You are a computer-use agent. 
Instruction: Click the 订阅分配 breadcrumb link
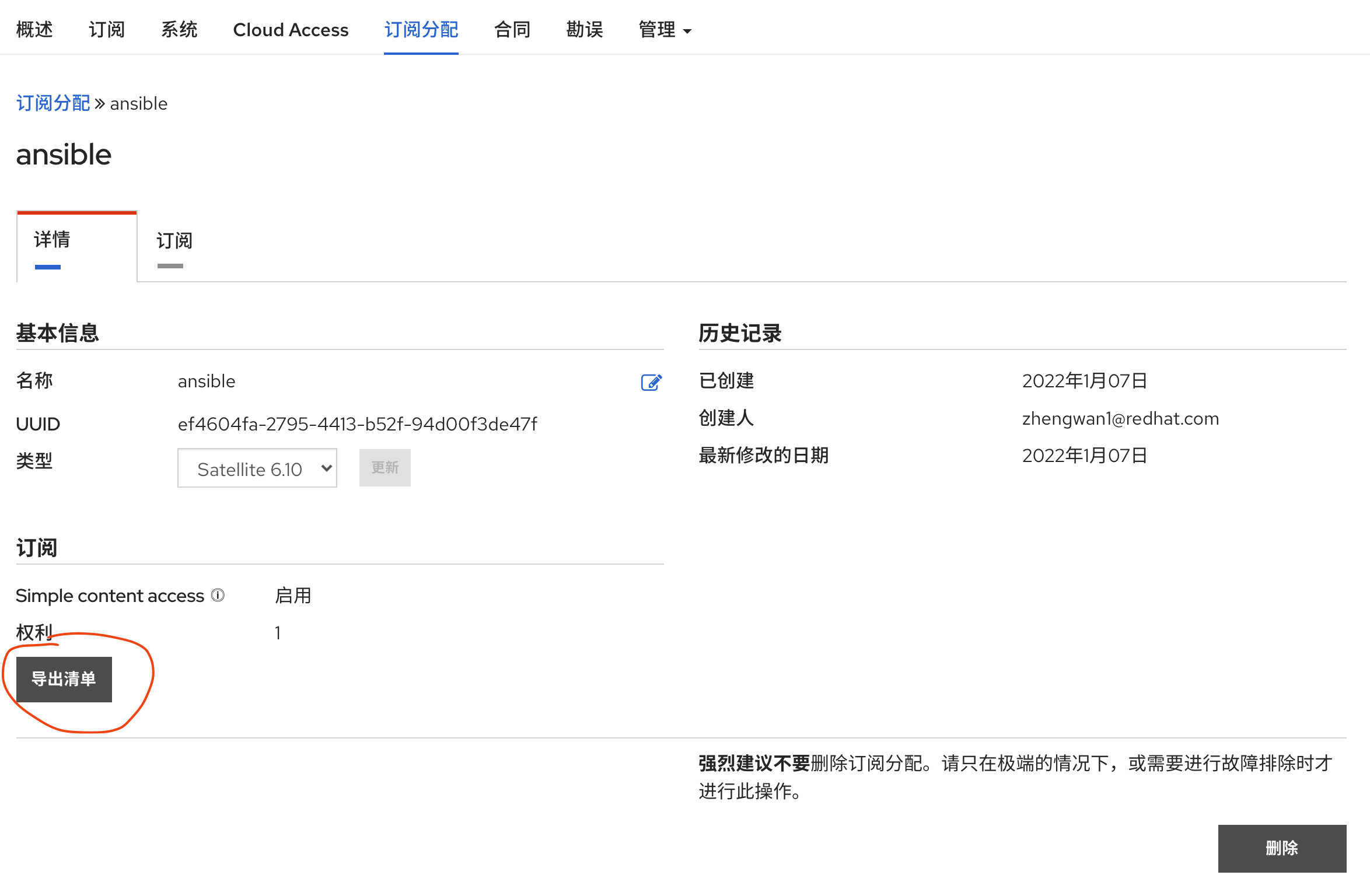53,103
